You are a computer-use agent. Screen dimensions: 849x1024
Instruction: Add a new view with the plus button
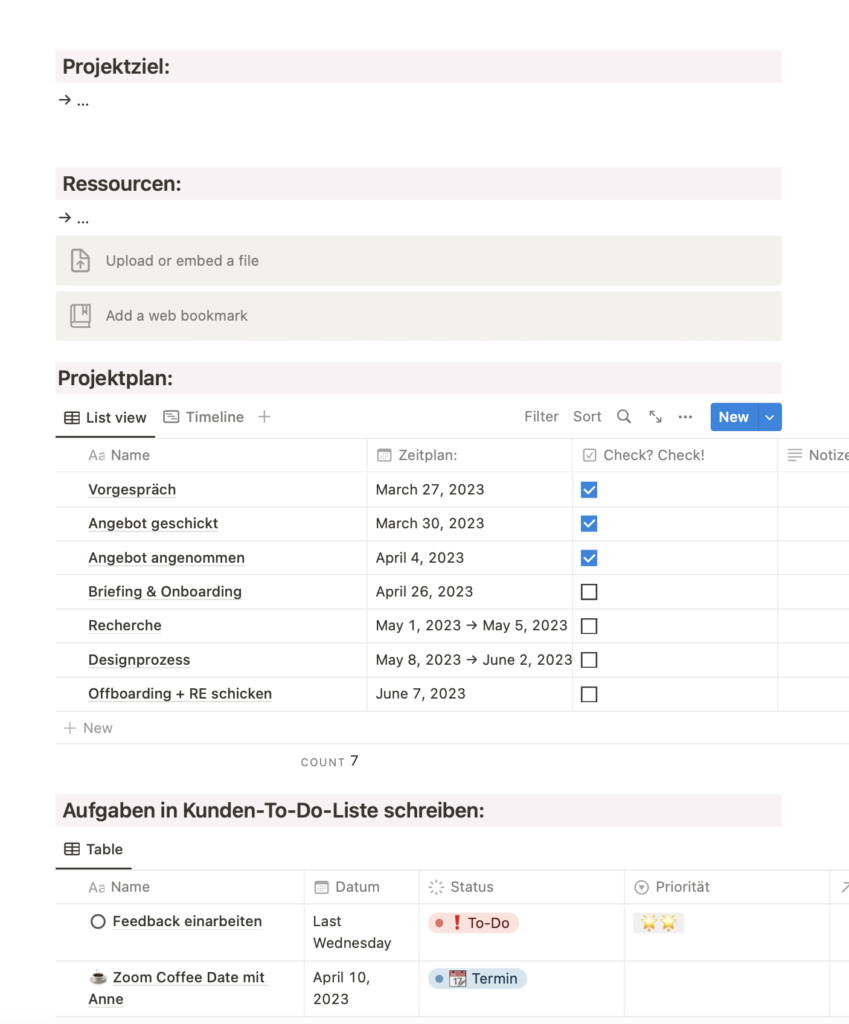coord(263,416)
